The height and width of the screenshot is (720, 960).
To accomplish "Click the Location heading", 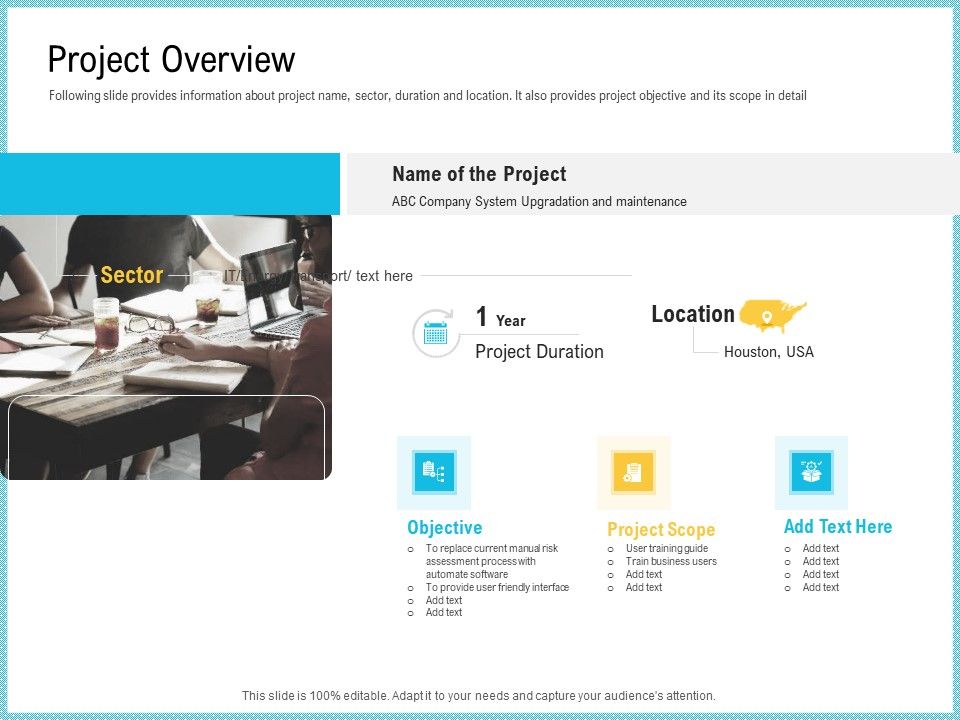I will pyautogui.click(x=692, y=314).
